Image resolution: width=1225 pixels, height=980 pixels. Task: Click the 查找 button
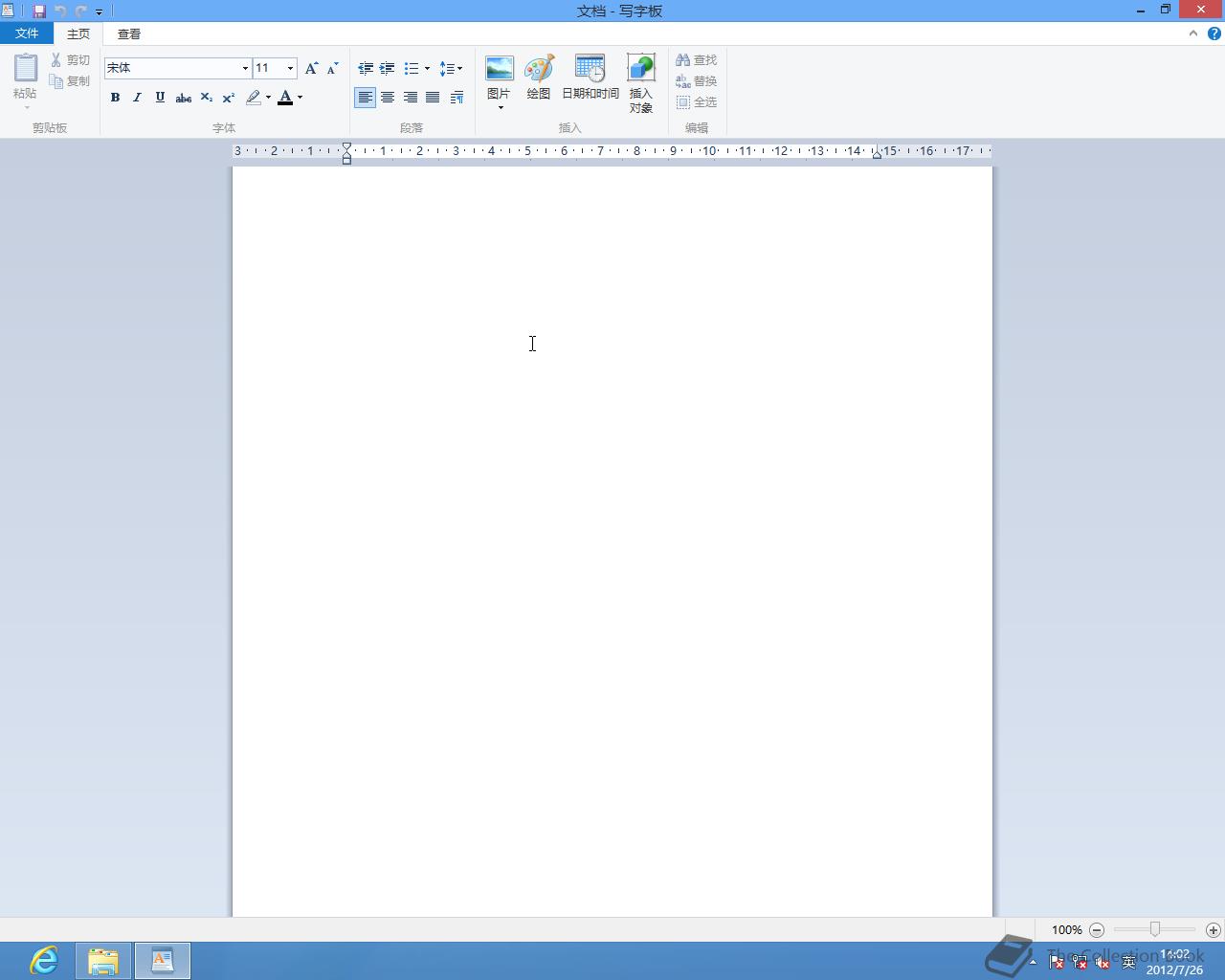(x=697, y=60)
